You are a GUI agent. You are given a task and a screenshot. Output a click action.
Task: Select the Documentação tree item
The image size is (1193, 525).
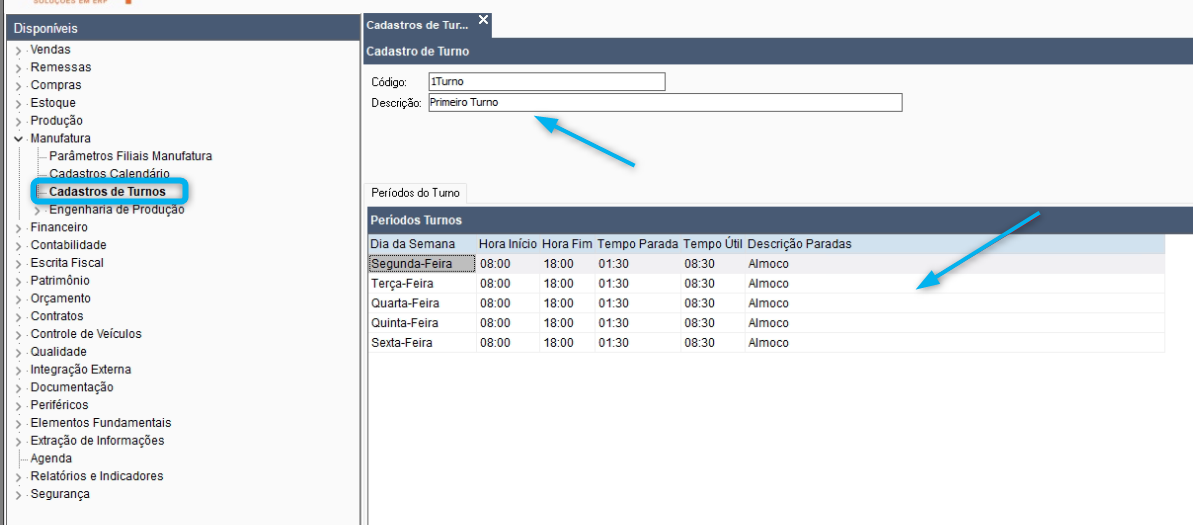click(72, 387)
